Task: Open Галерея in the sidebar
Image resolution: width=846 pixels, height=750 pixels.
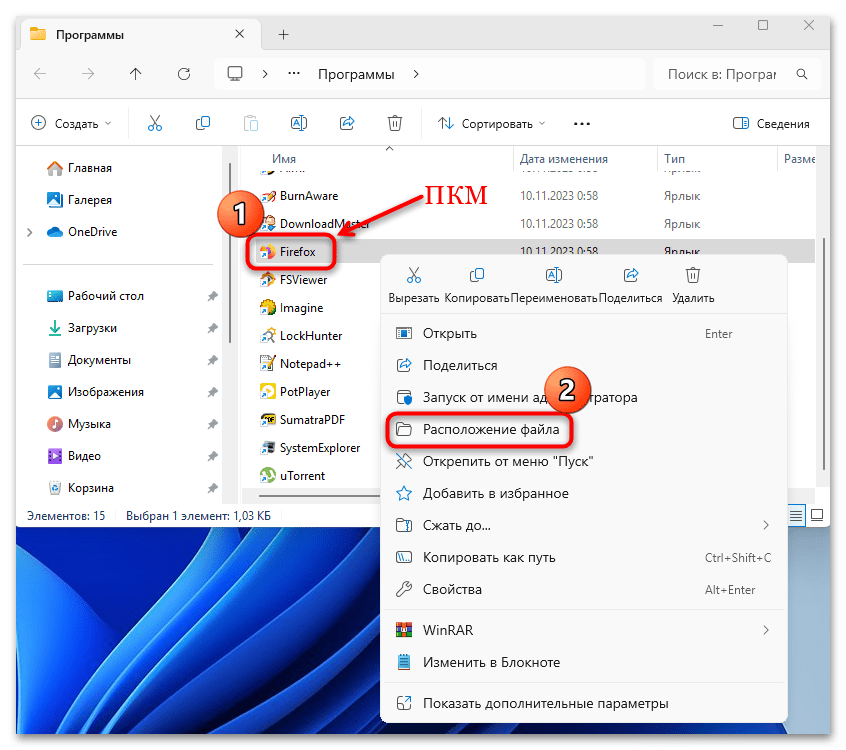Action: coord(79,200)
